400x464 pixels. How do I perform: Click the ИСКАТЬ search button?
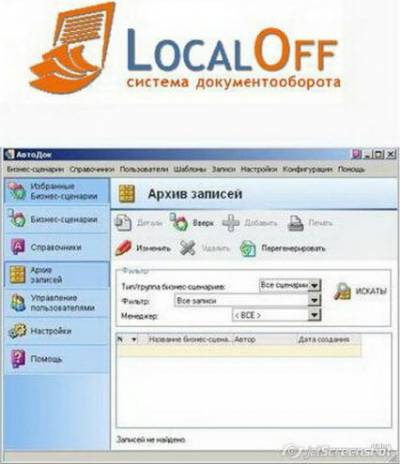361,291
